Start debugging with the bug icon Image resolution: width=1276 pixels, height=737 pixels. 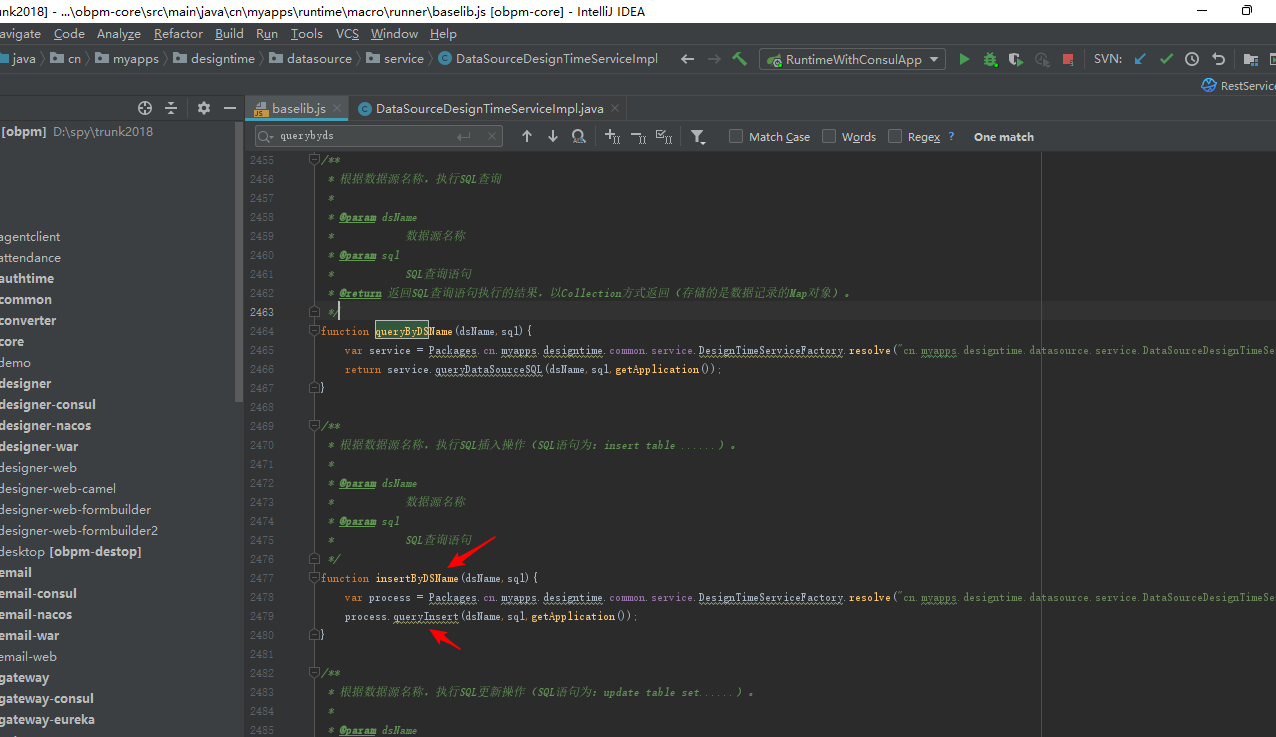pos(990,59)
